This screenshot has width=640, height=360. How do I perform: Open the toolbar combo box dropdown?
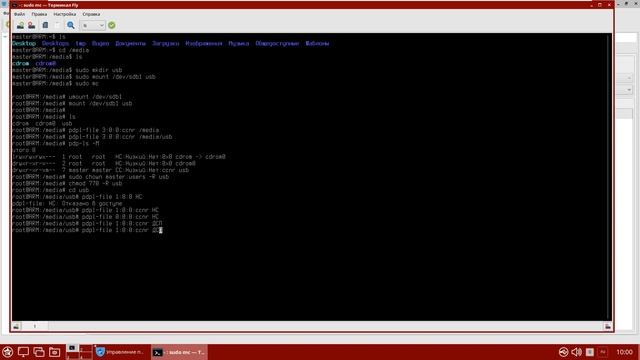tap(93, 25)
